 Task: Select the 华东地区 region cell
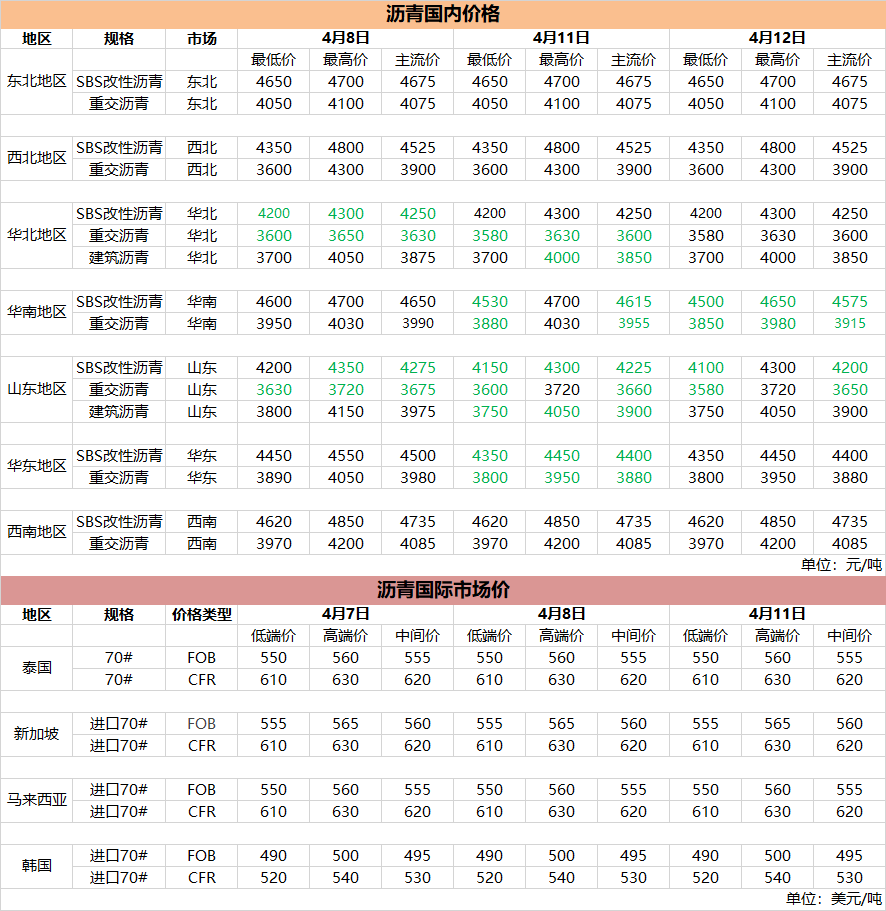coord(37,466)
